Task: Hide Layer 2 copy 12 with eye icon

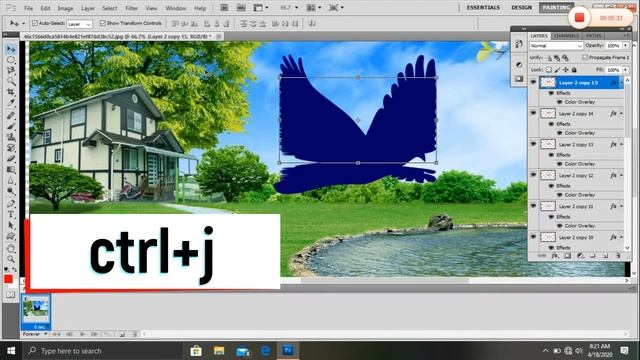Action: pos(533,175)
